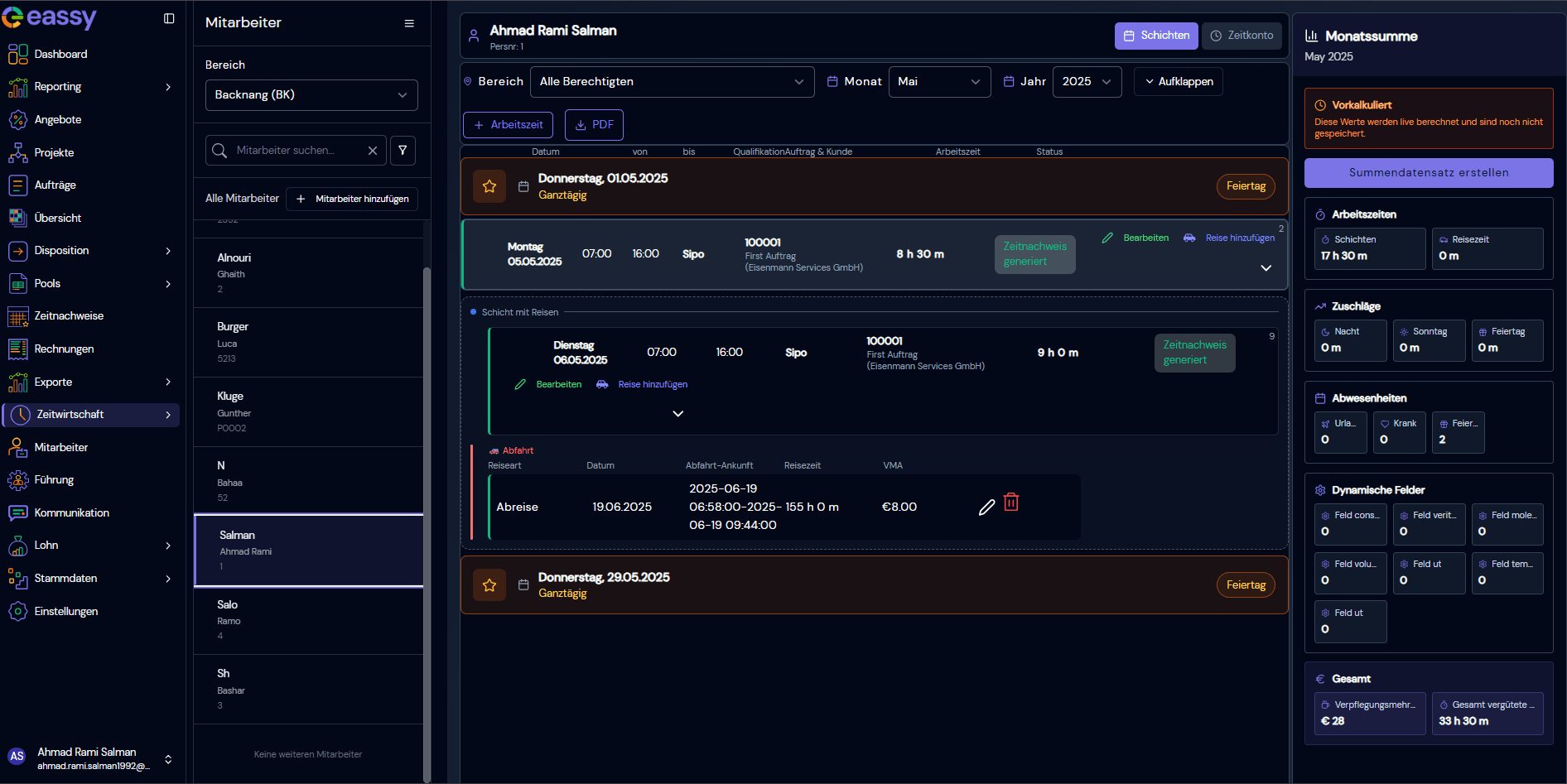Click the red trash icon for Abreise

[1011, 503]
